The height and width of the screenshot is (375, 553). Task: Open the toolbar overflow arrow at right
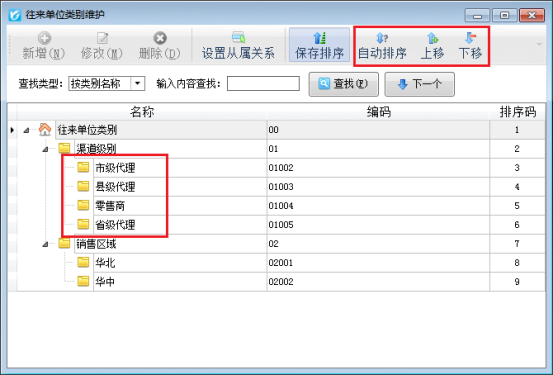pyautogui.click(x=539, y=44)
